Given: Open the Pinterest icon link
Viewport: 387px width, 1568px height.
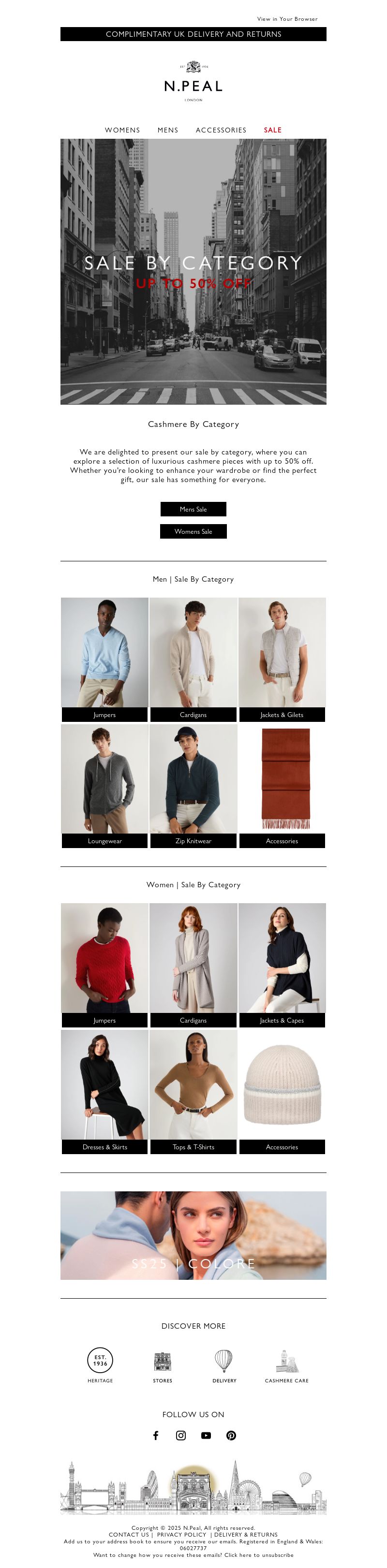Looking at the screenshot, I should point(231,1436).
